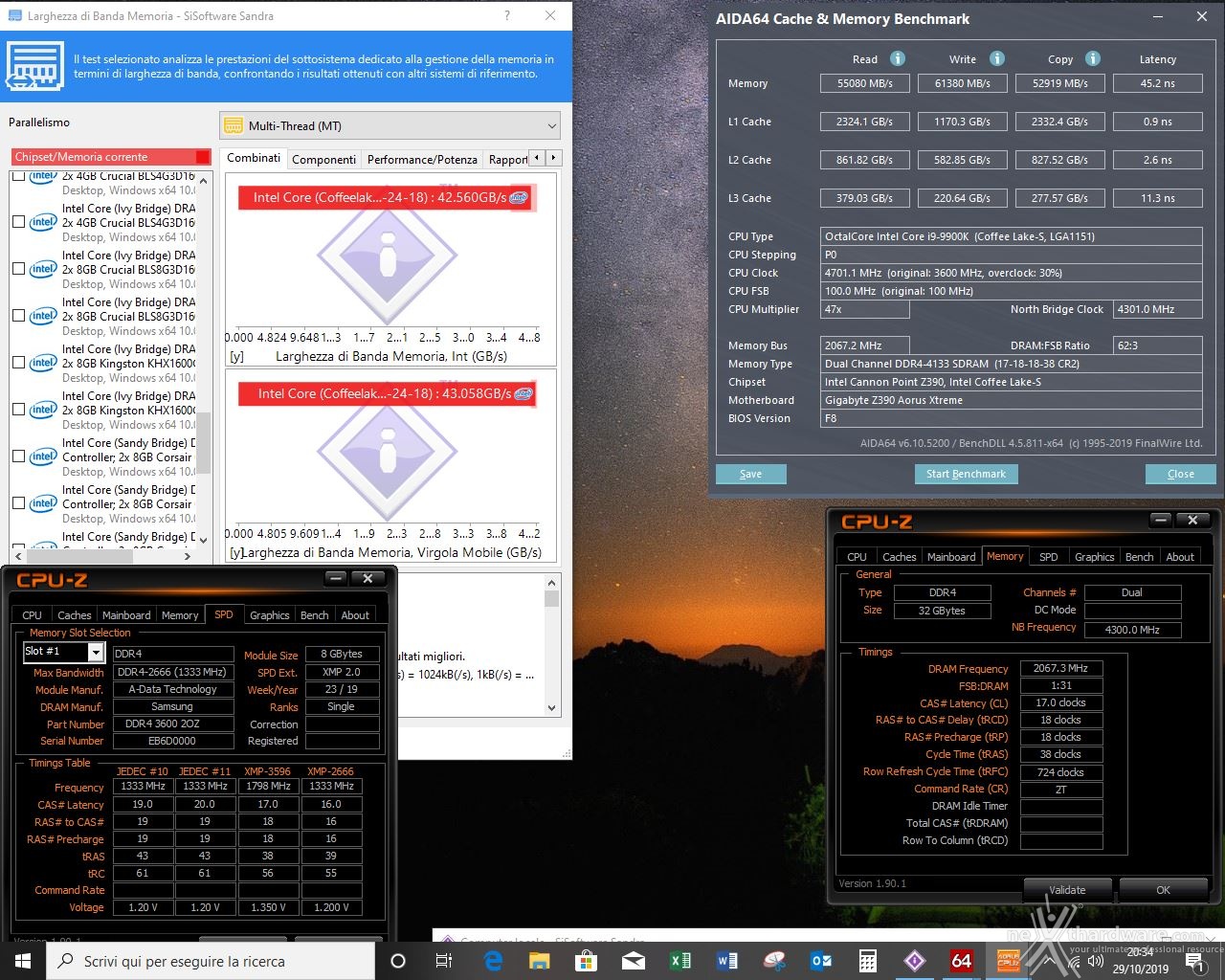
Task: Switch to CPU-Z taskbar icon
Action: 1009,961
